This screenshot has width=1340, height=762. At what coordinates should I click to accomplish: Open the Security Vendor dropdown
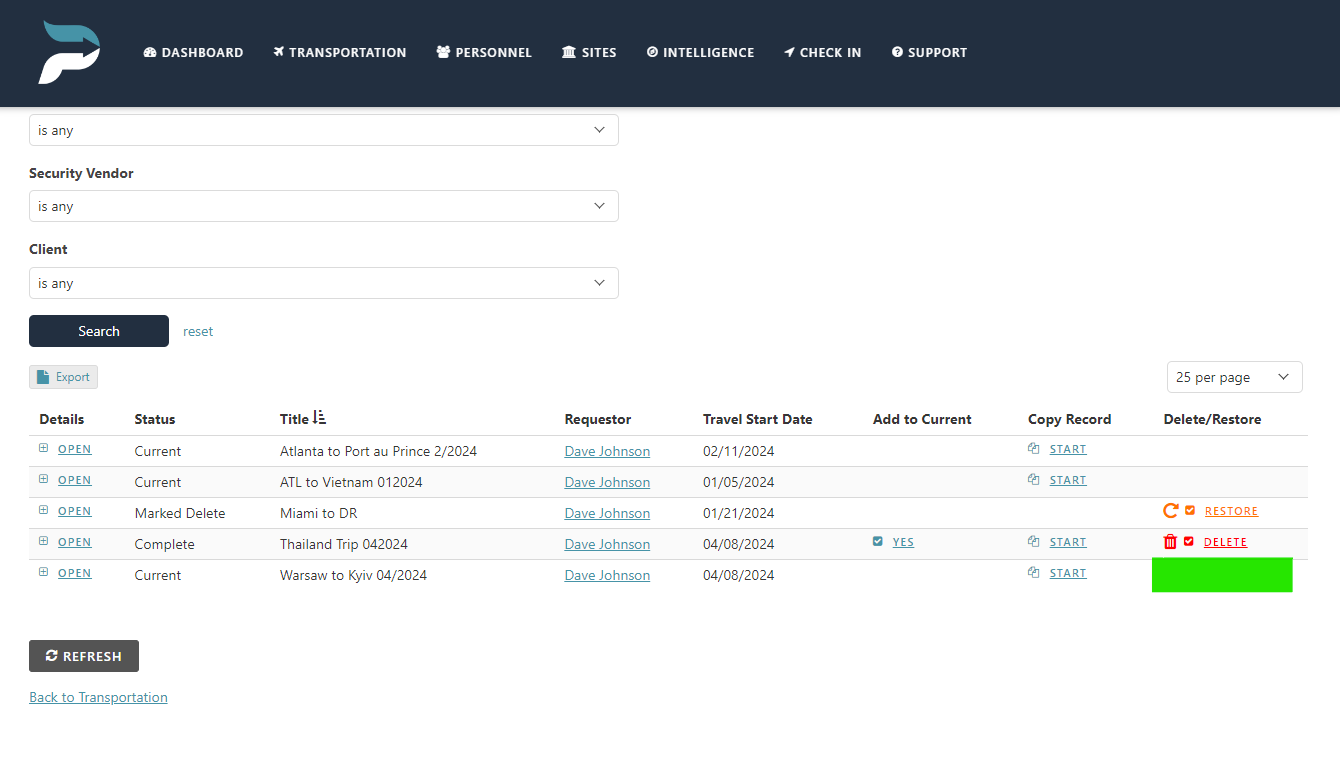tap(324, 206)
